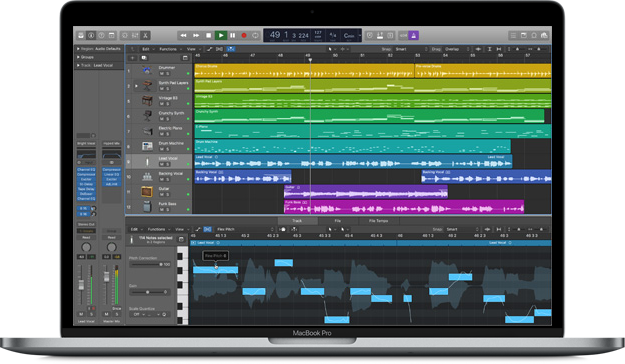This screenshot has width=625, height=364.
Task: Click the Stop transport button
Action: (208, 35)
